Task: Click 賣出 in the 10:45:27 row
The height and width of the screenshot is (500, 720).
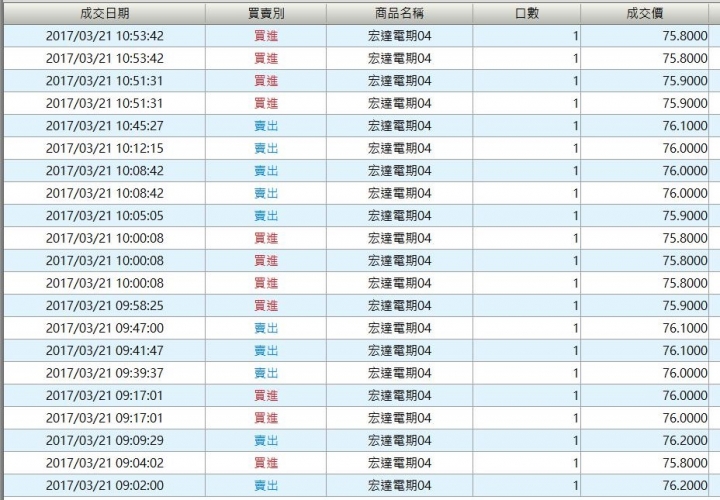Action: 266,126
